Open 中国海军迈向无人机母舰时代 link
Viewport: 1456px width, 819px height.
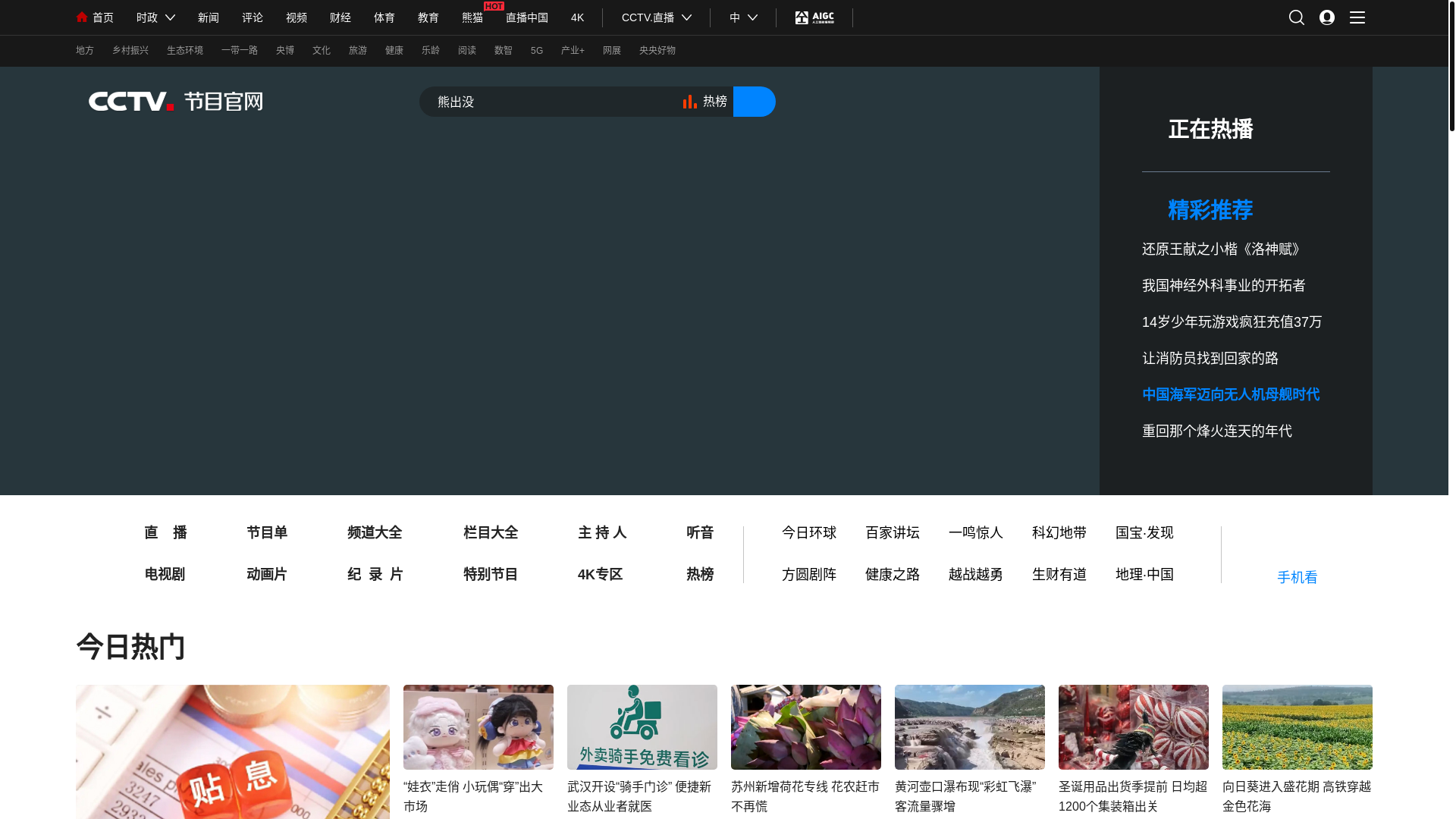[1231, 394]
